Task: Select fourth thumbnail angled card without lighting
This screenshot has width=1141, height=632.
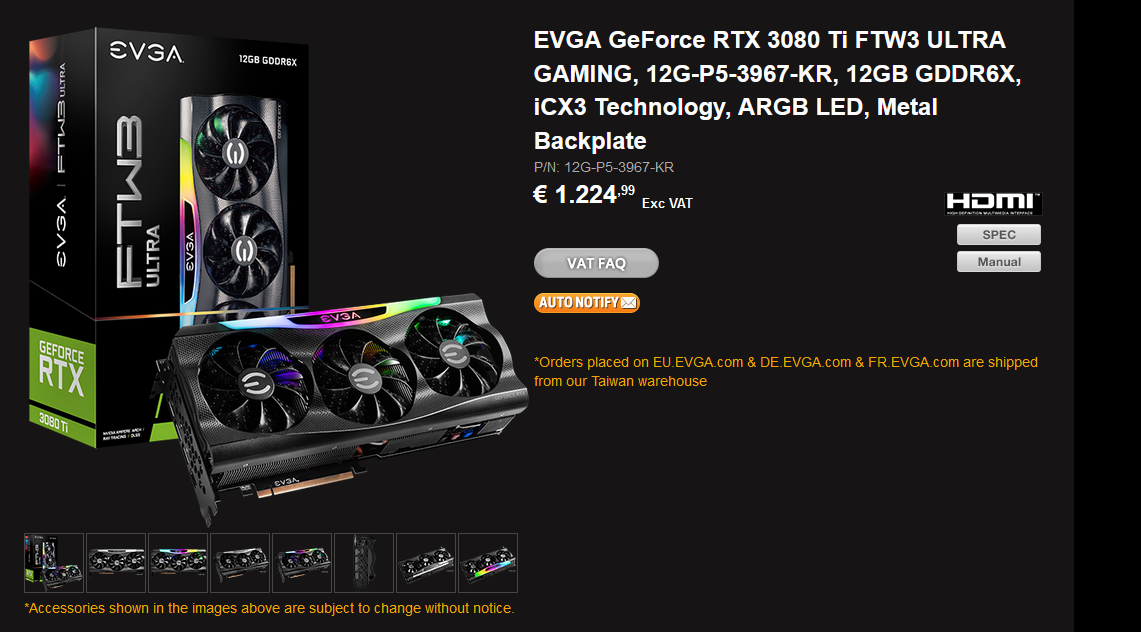Action: (240, 563)
